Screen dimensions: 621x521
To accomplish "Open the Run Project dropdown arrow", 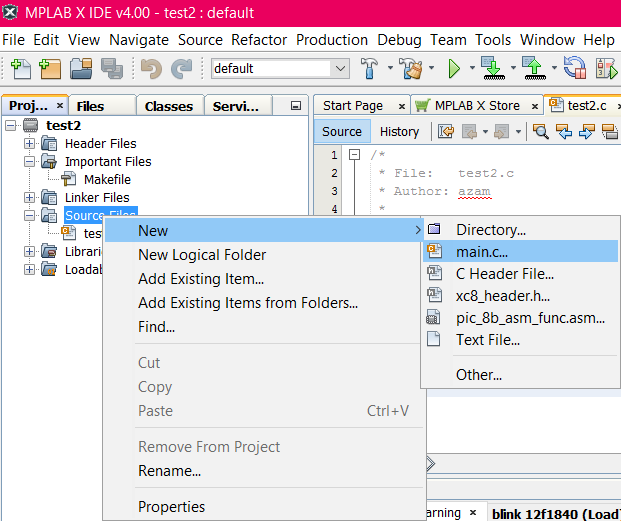I will click(x=472, y=68).
